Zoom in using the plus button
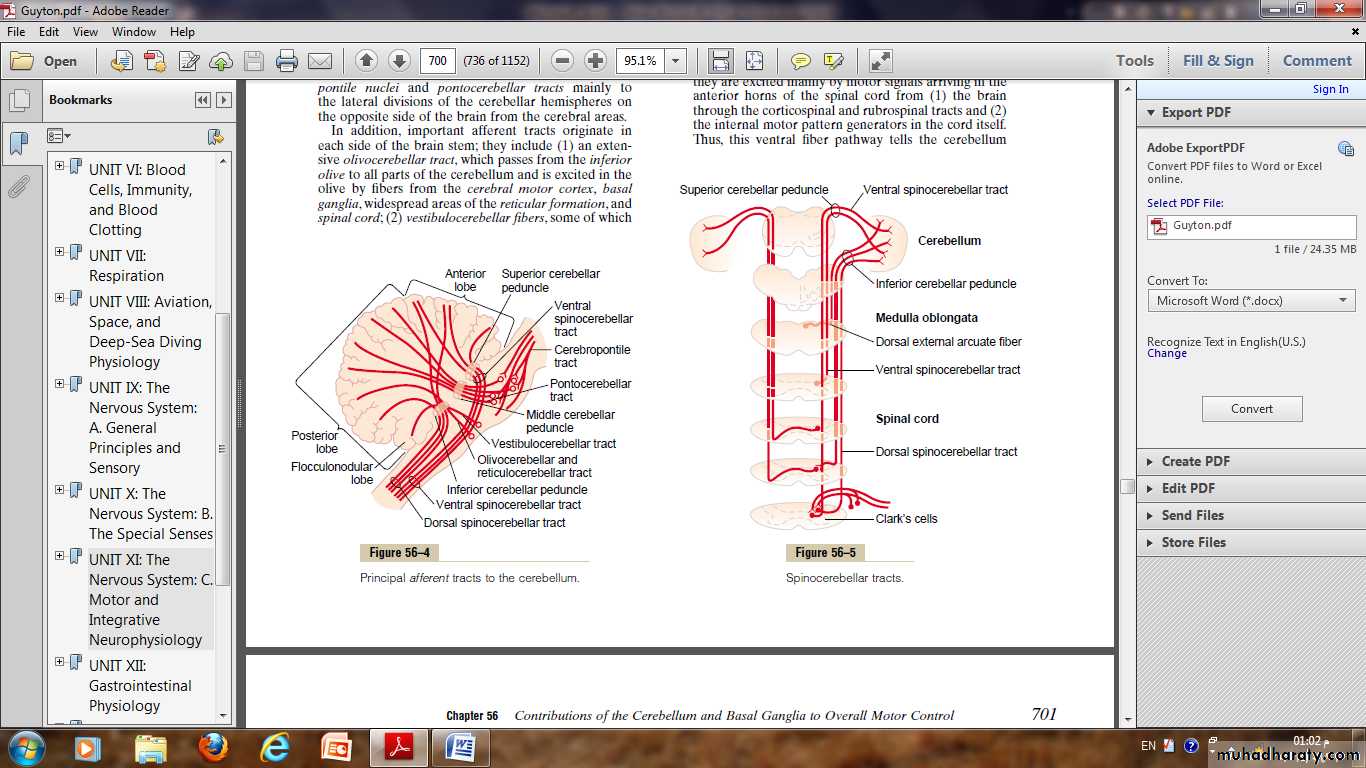Image resolution: width=1366 pixels, height=768 pixels. tap(595, 61)
